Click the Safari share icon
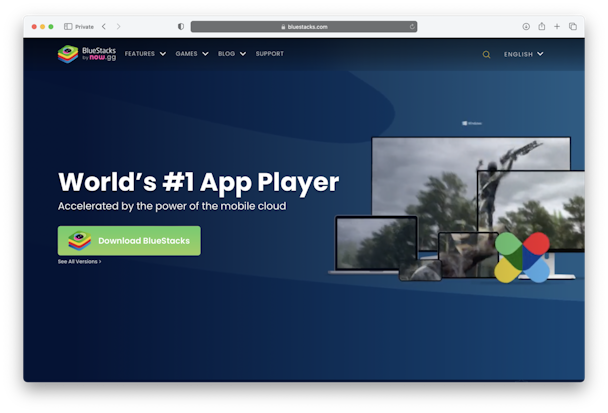 tap(542, 26)
